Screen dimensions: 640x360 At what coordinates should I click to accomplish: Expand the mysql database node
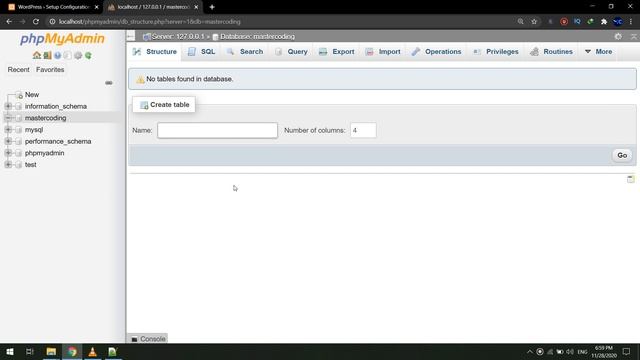coord(8,130)
